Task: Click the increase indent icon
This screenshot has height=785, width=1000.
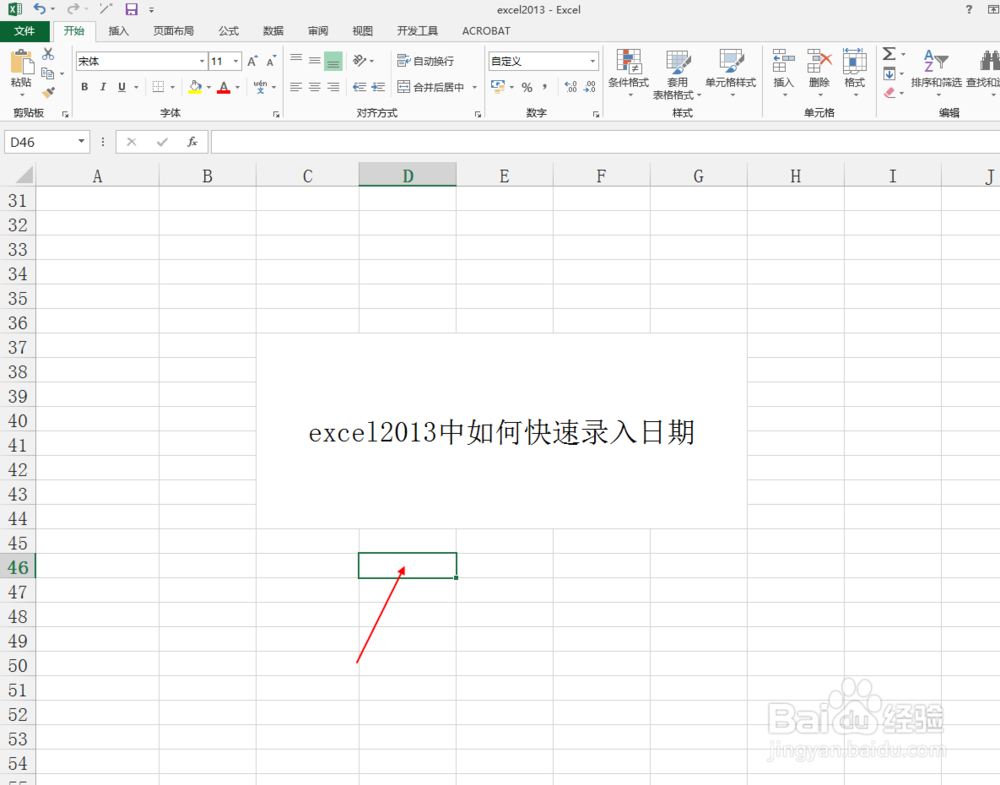Action: 378,87
